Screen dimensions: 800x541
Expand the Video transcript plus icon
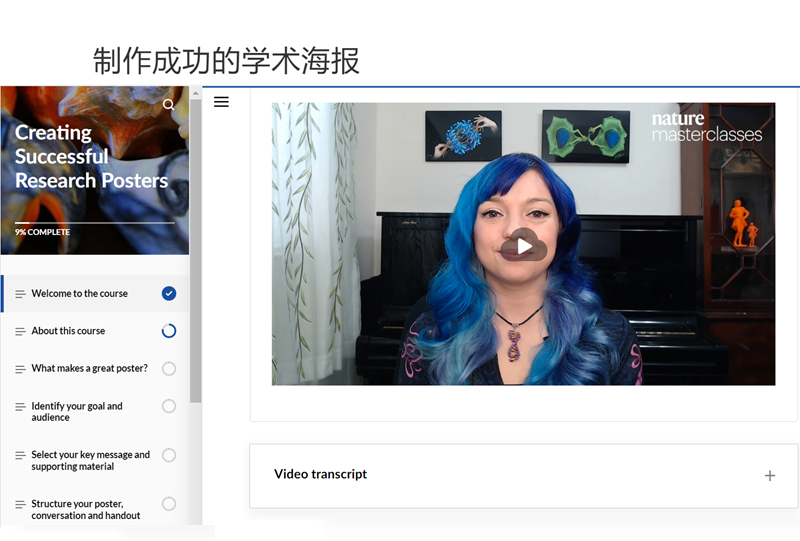[x=770, y=476]
